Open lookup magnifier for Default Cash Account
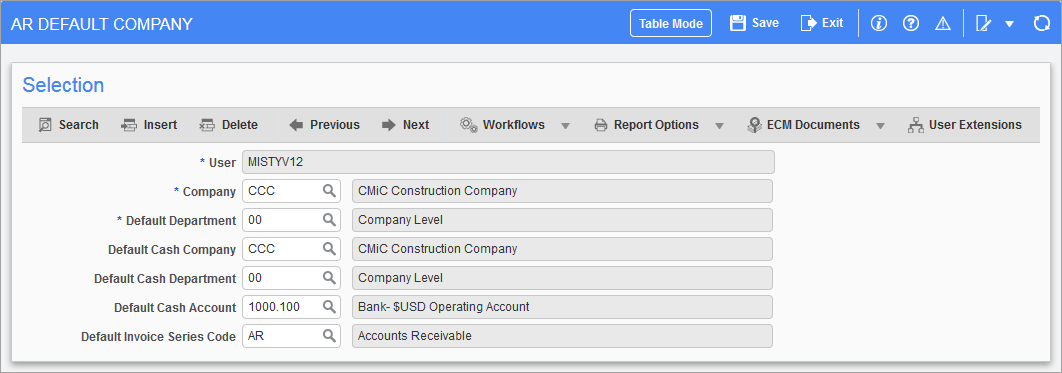 pos(329,307)
